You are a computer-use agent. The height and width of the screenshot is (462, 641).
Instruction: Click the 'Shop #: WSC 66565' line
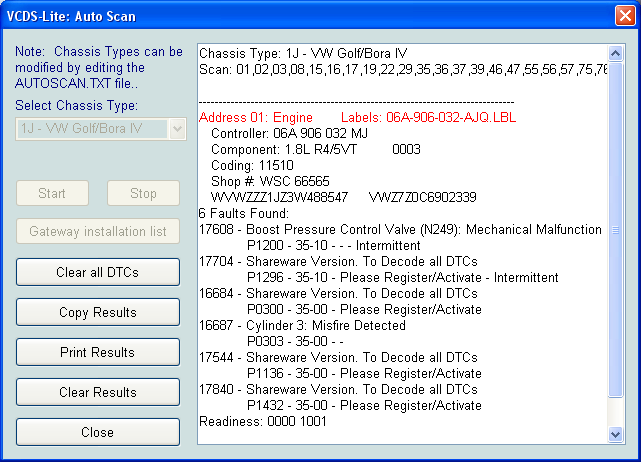(270, 182)
